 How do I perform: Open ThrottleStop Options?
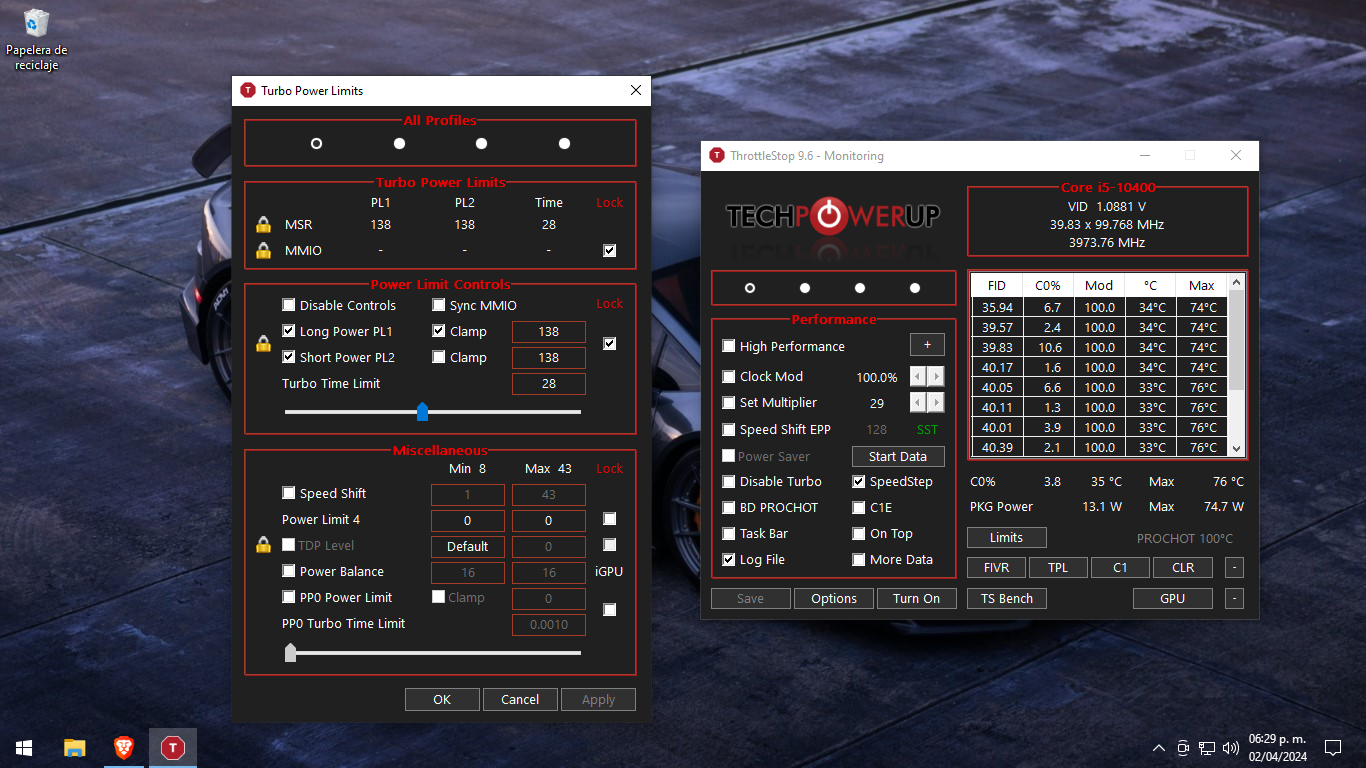pos(834,599)
